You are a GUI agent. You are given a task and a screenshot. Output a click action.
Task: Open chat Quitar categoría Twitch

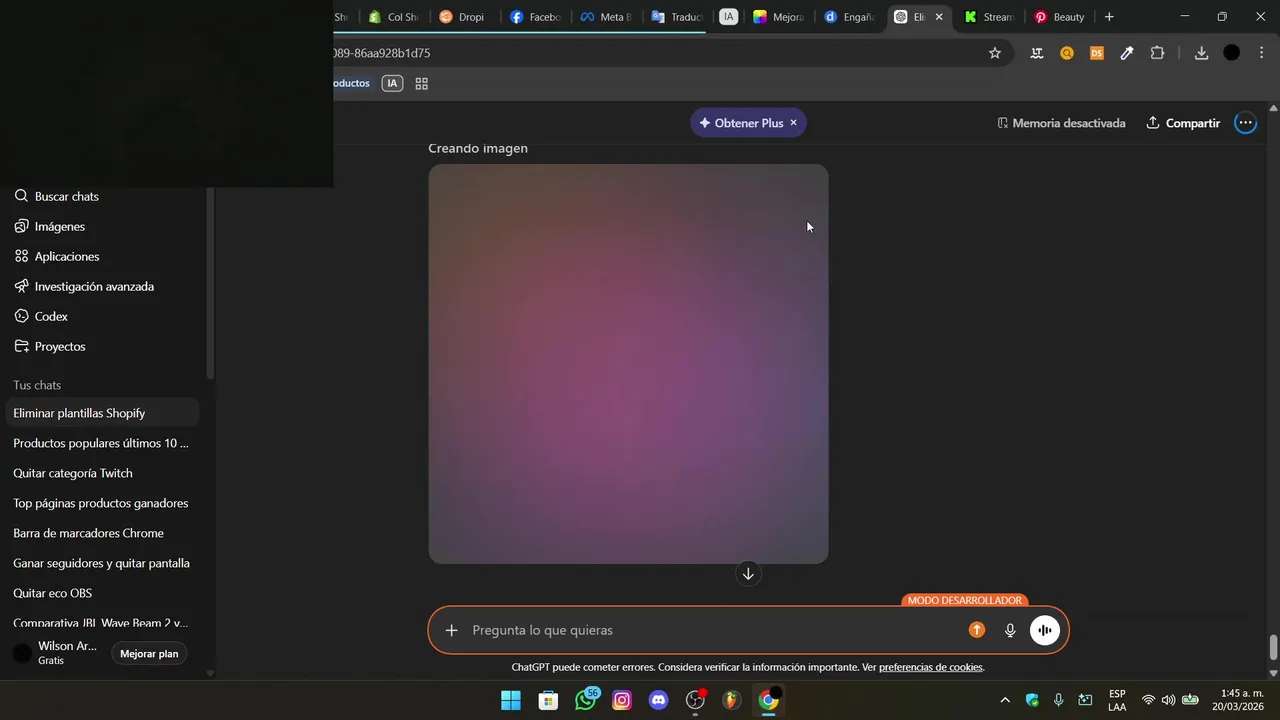coord(103,473)
